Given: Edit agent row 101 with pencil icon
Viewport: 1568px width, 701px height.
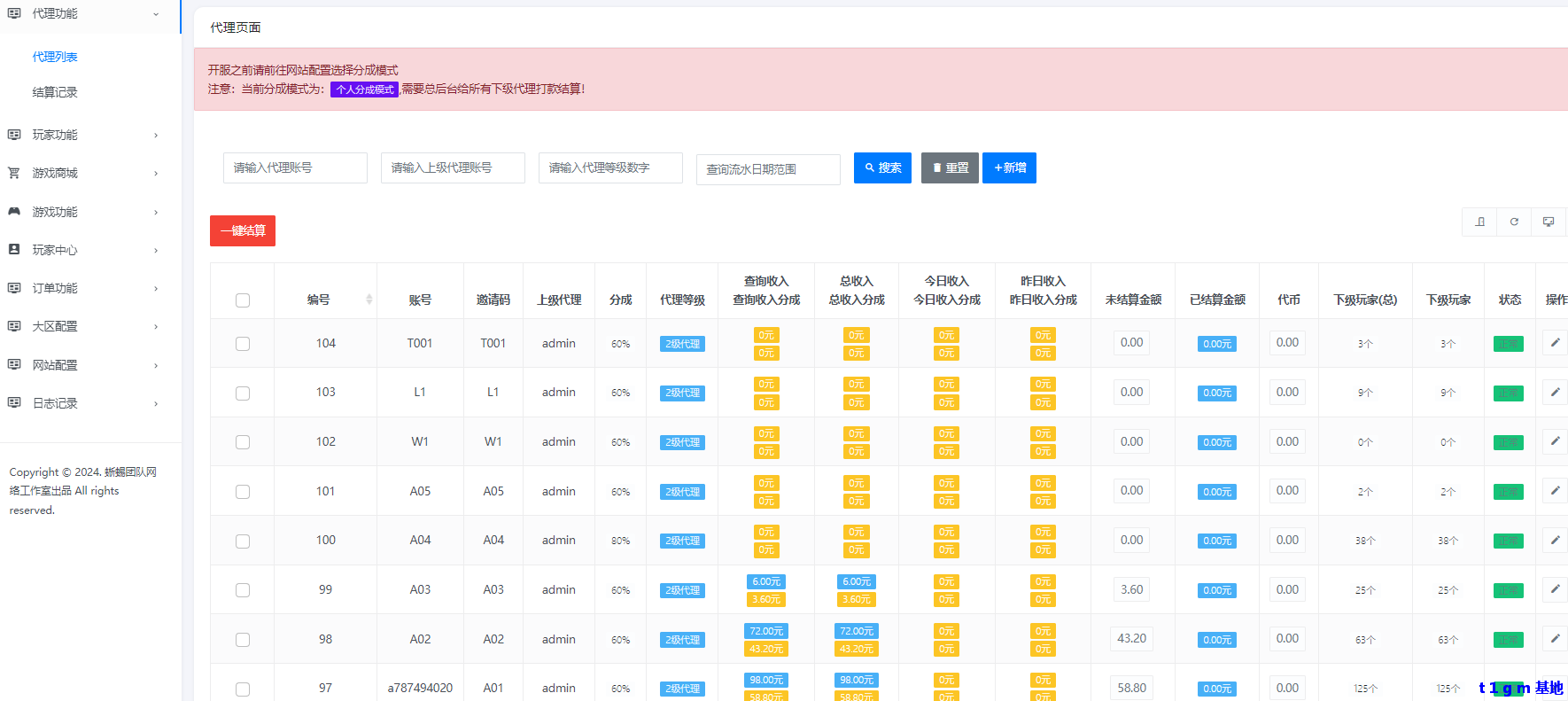Looking at the screenshot, I should (x=1555, y=491).
